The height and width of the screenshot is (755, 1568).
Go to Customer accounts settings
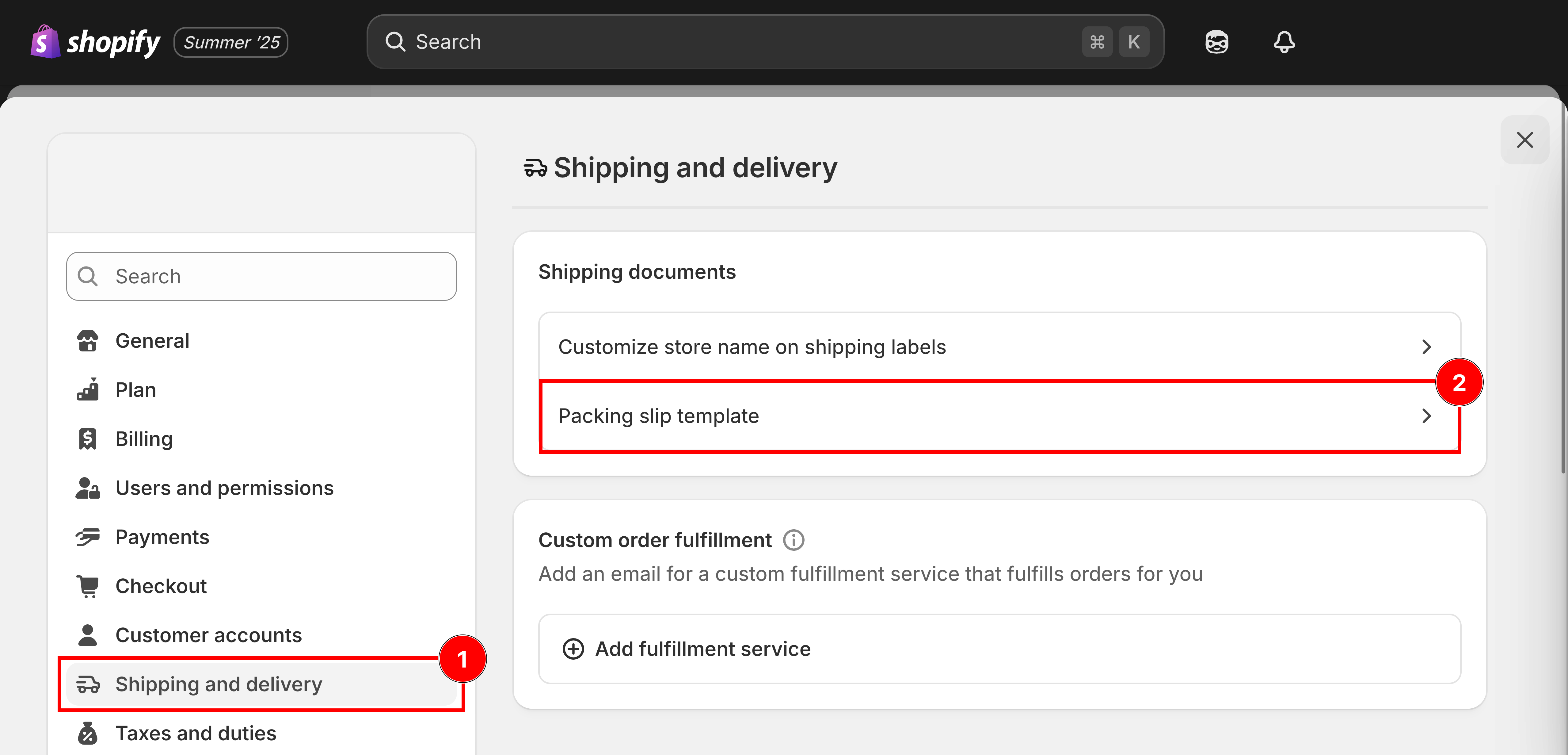(262, 635)
